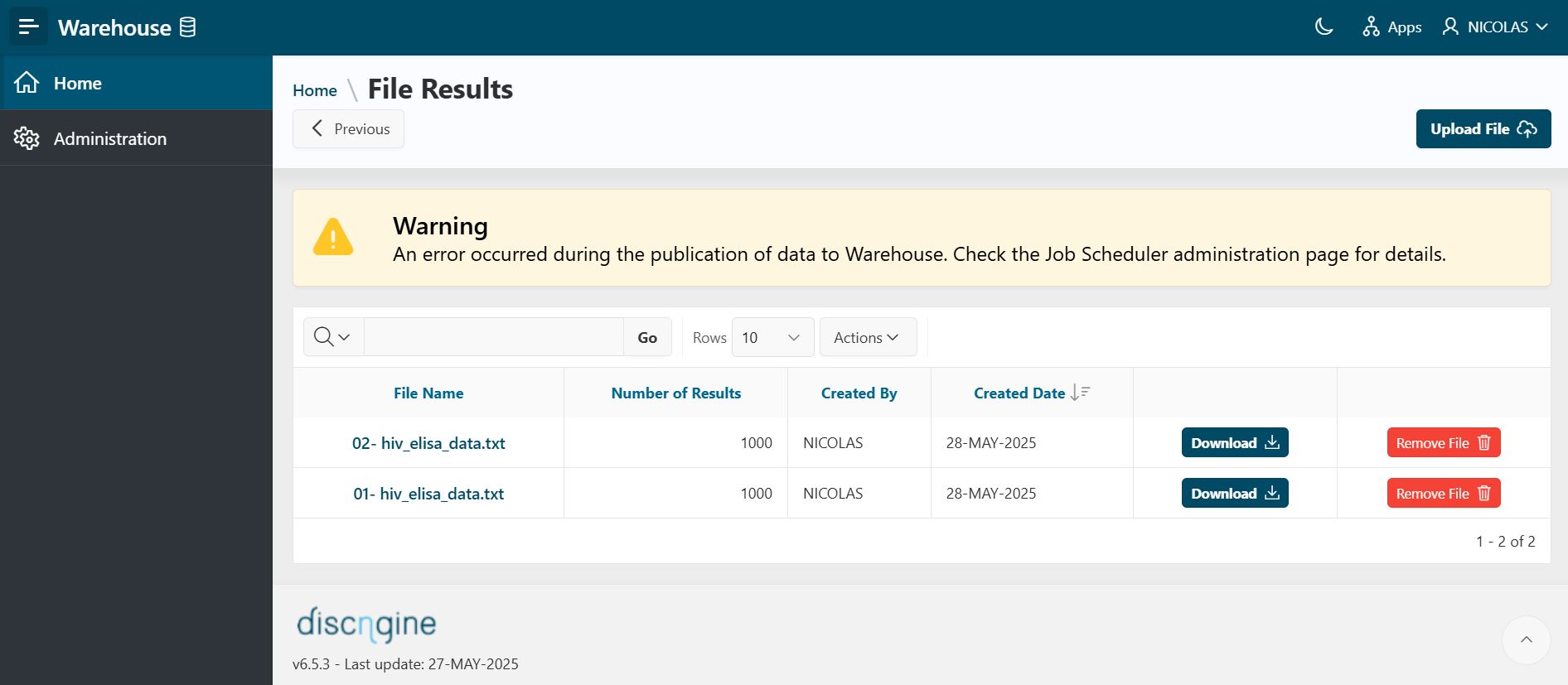1568x685 pixels.
Task: Sort by Created Date column
Action: 1019,393
